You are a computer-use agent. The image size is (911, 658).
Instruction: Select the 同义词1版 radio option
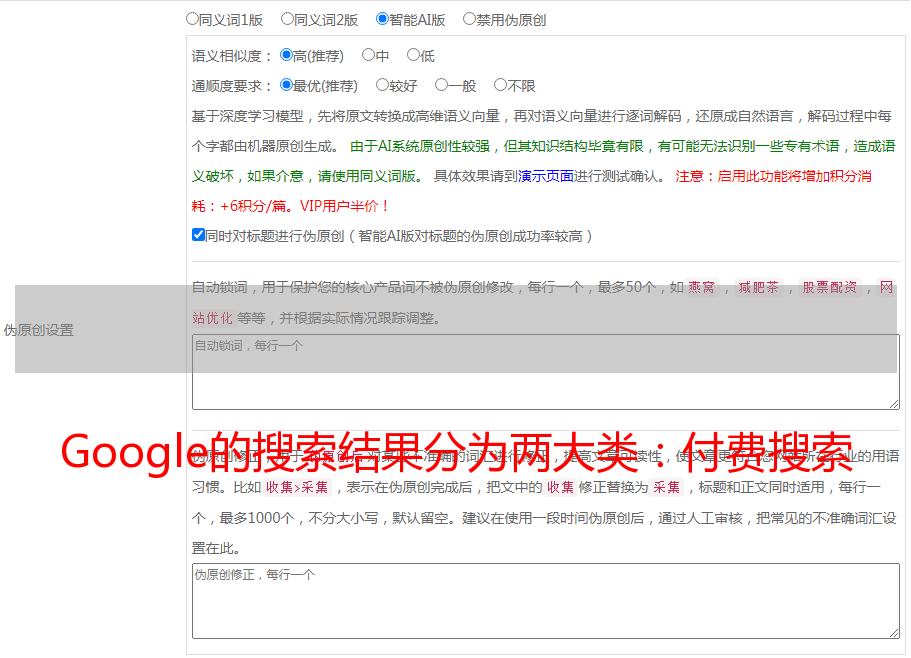click(192, 19)
